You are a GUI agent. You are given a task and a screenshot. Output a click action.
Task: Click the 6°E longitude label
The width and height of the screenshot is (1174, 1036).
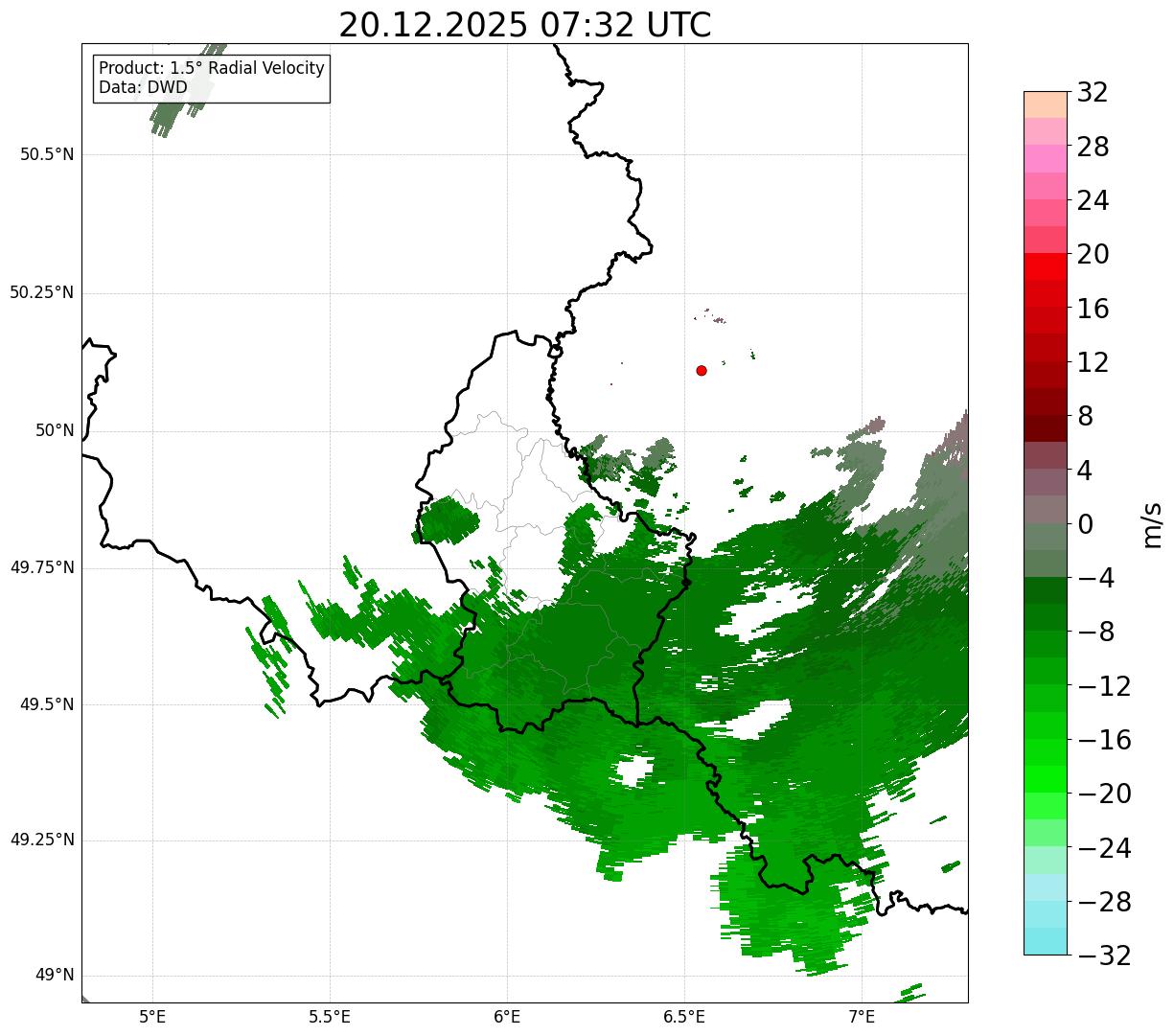(x=507, y=1016)
